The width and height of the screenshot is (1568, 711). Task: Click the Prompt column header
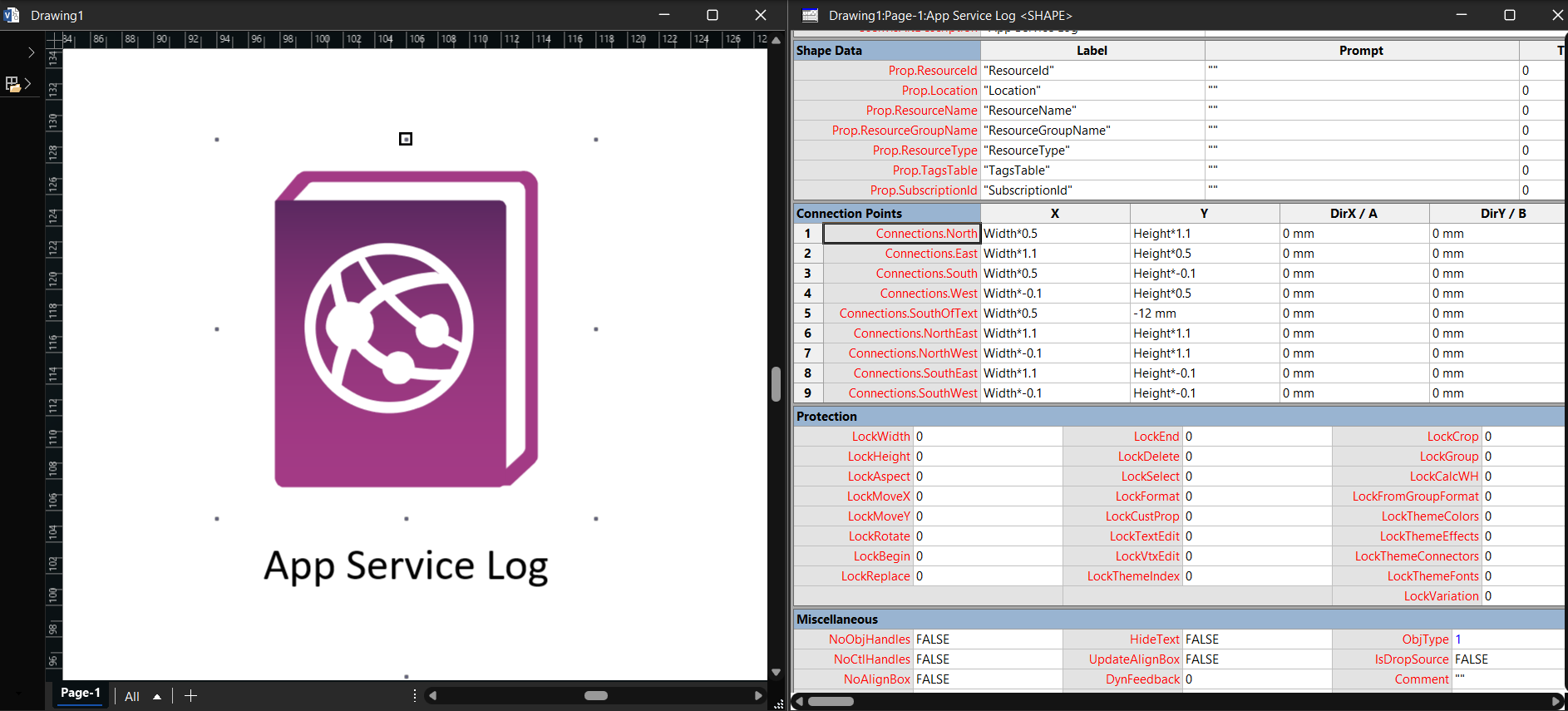1361,51
